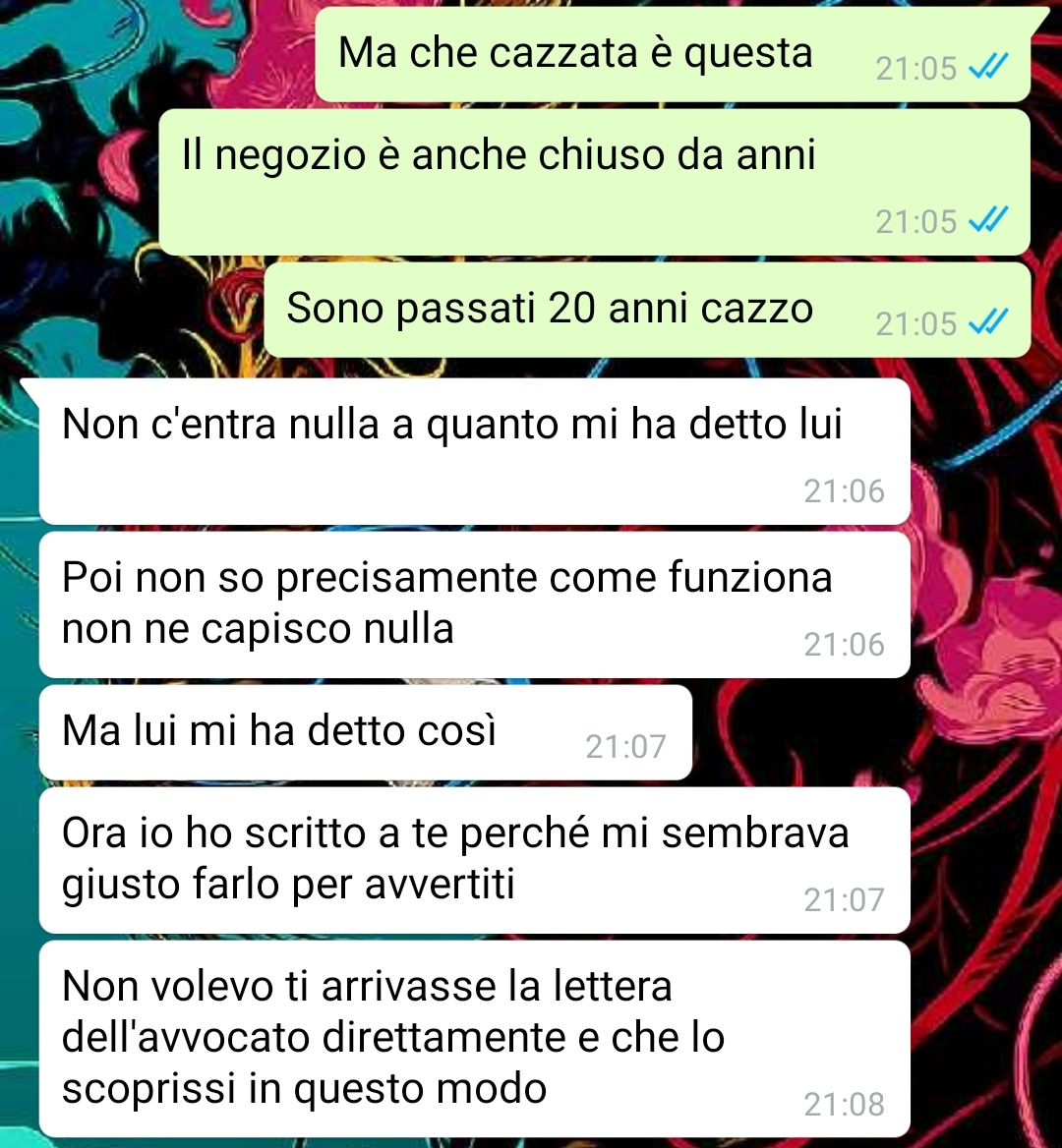Tap the message "Non c'entra nulla a quanto mi ha detto lui"

coord(475,451)
